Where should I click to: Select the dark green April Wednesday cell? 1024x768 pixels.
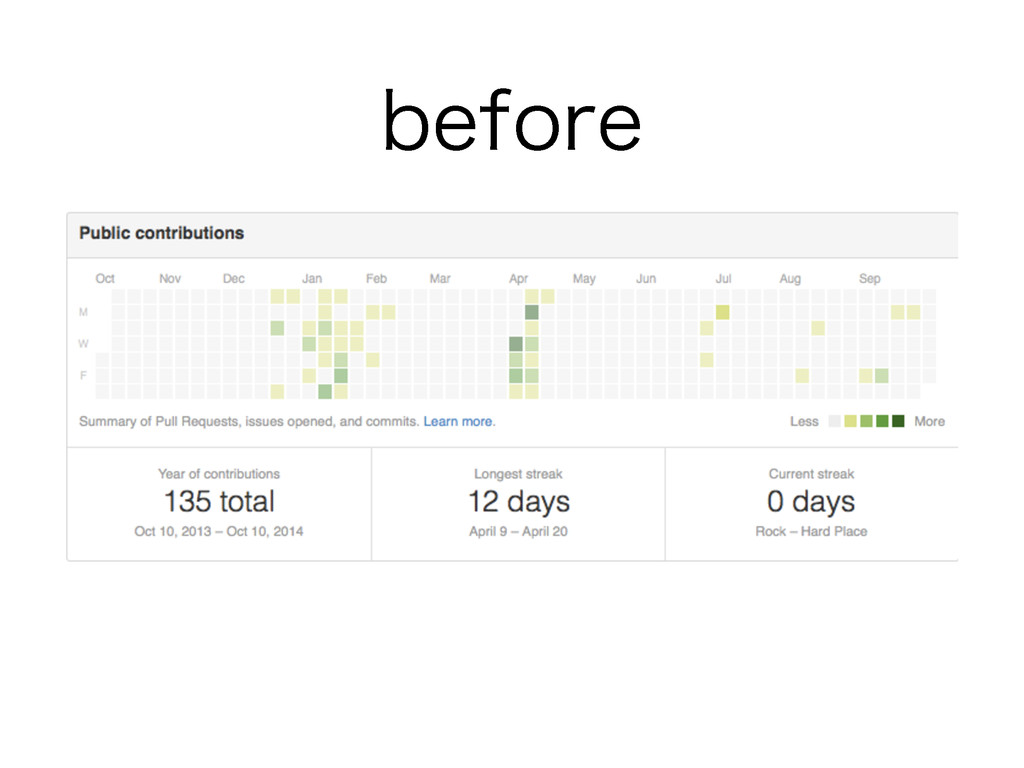(x=516, y=344)
